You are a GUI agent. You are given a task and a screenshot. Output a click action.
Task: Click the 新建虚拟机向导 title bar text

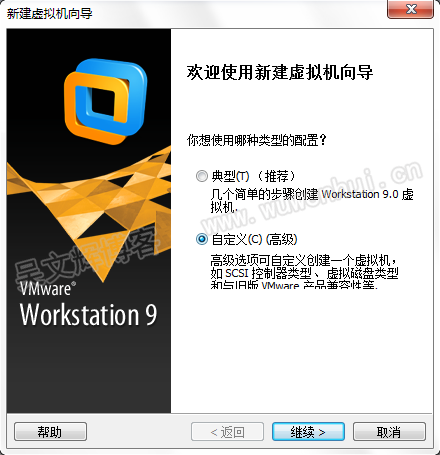(49, 14)
